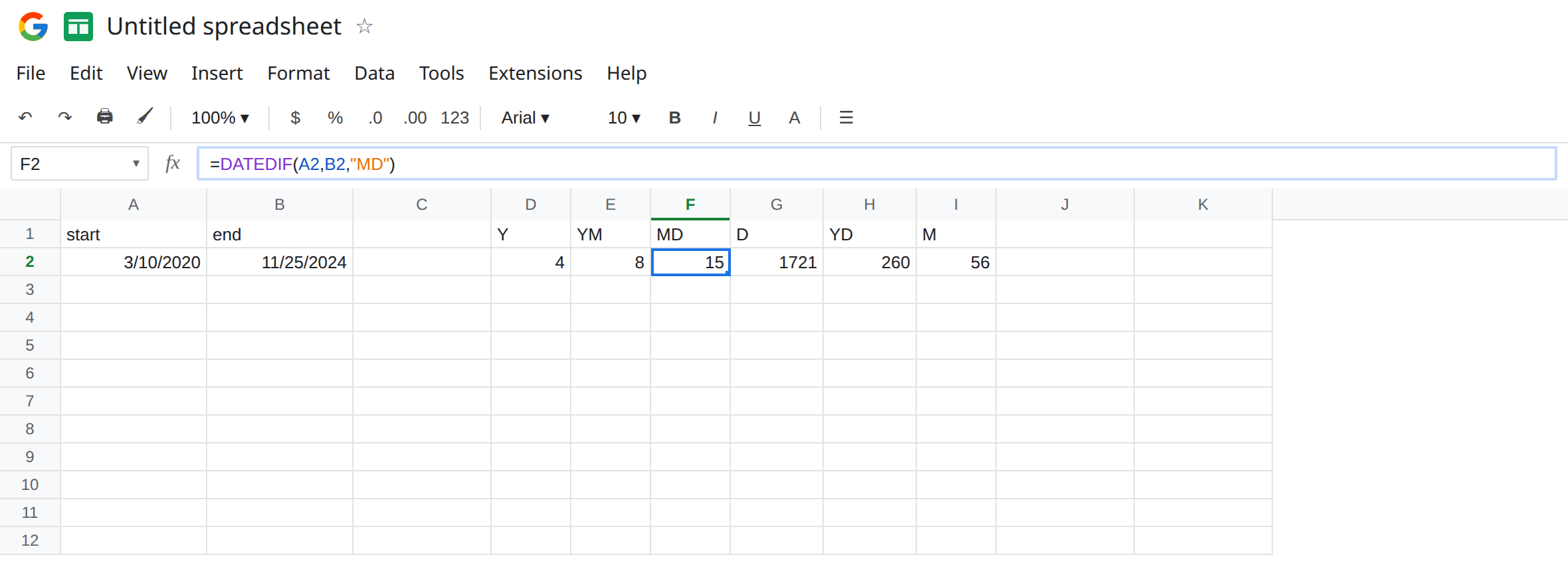Open the File menu
Screen dimensions: 1568x563
pyautogui.click(x=31, y=73)
